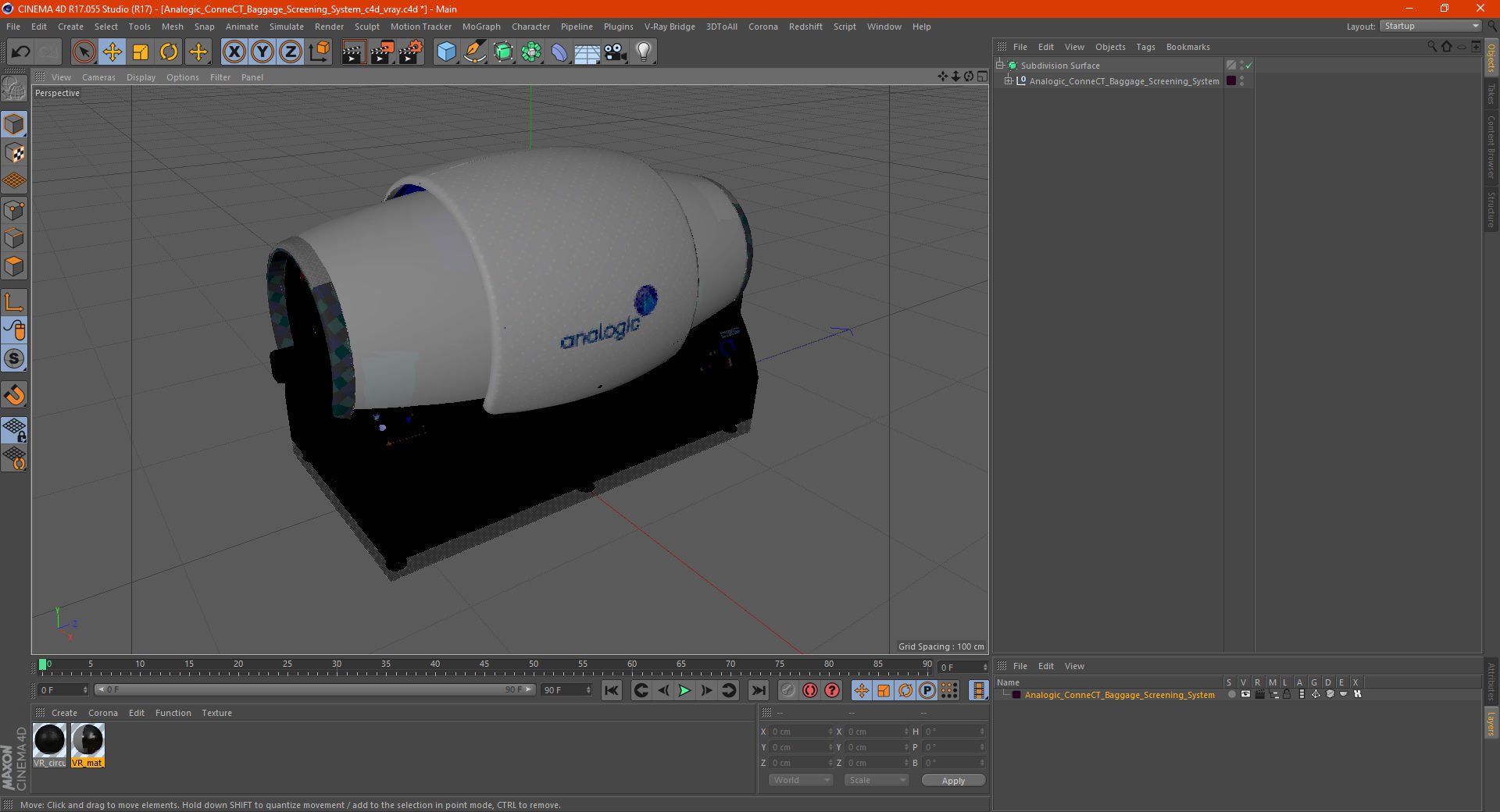1500x812 pixels.
Task: Open the Sculpt menu
Action: tap(366, 27)
